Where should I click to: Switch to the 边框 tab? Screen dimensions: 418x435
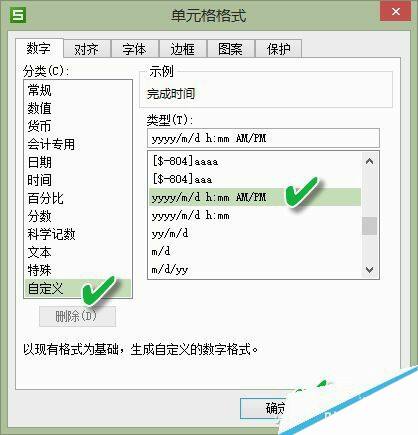182,49
